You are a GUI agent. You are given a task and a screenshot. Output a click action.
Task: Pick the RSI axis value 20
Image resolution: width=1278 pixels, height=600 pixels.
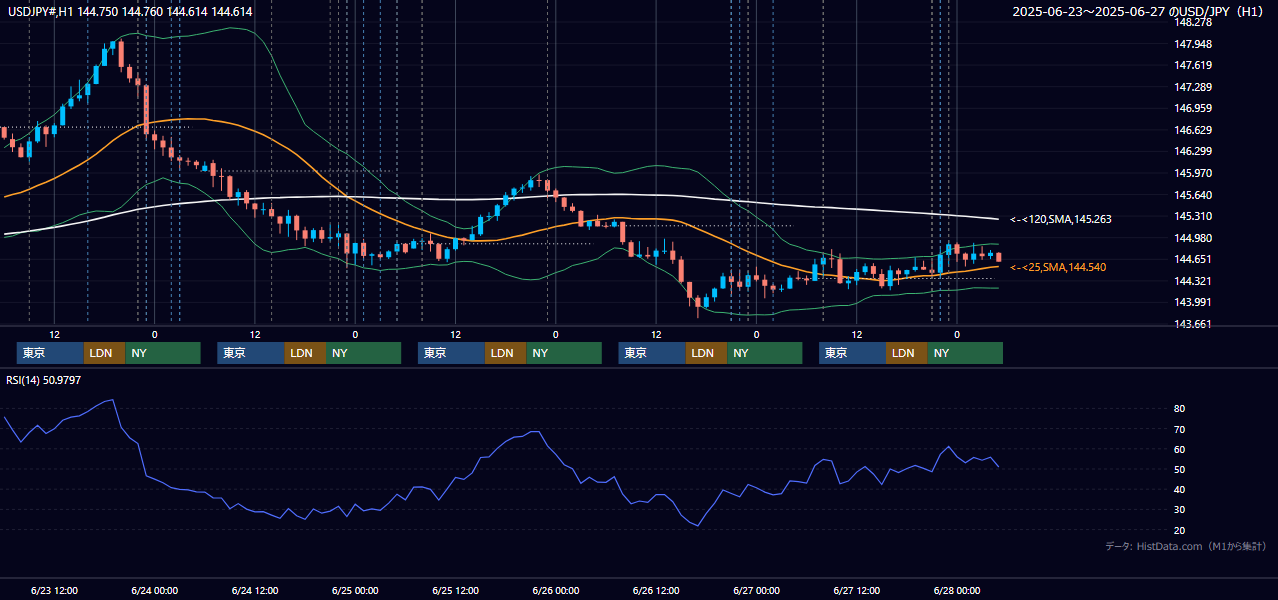[1180, 530]
